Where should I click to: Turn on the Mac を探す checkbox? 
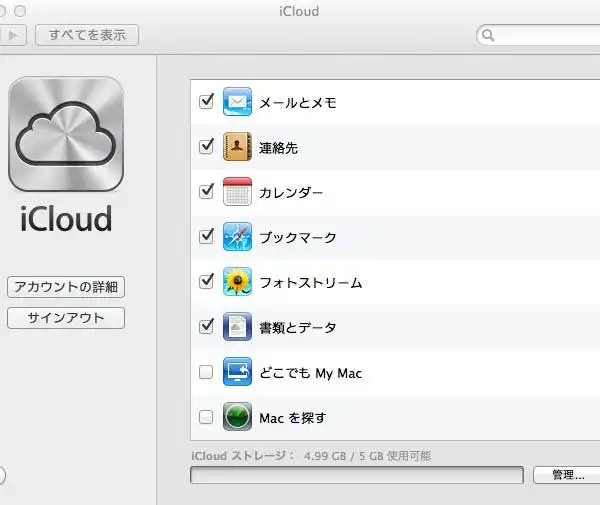point(206,418)
